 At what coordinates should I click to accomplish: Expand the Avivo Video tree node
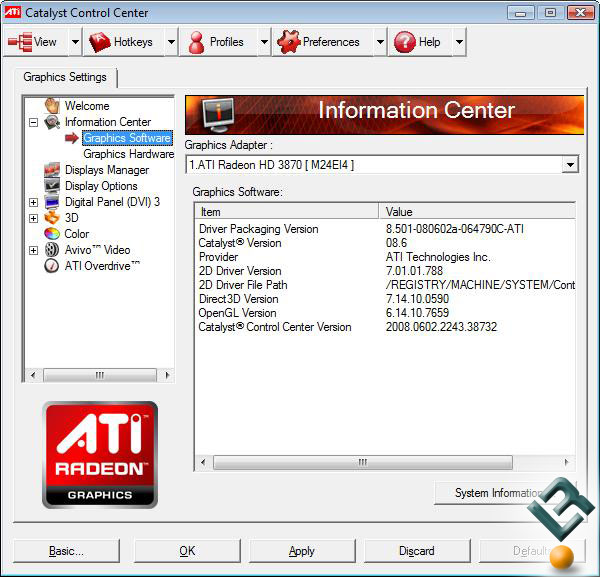pos(34,250)
